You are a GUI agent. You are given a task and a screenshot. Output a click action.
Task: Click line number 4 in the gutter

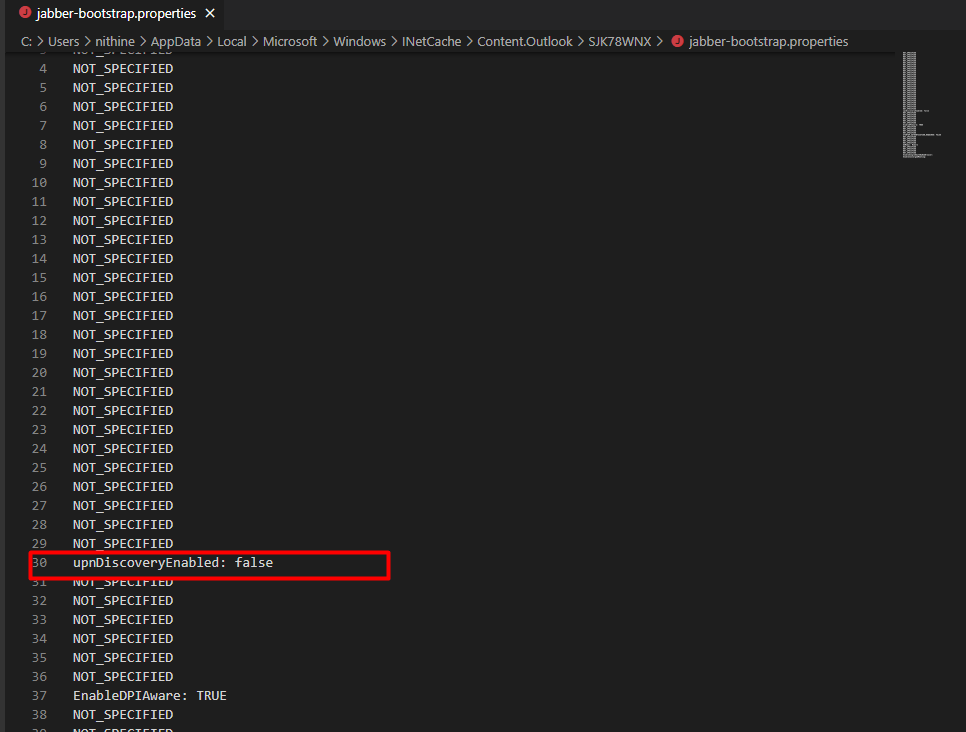[43, 69]
